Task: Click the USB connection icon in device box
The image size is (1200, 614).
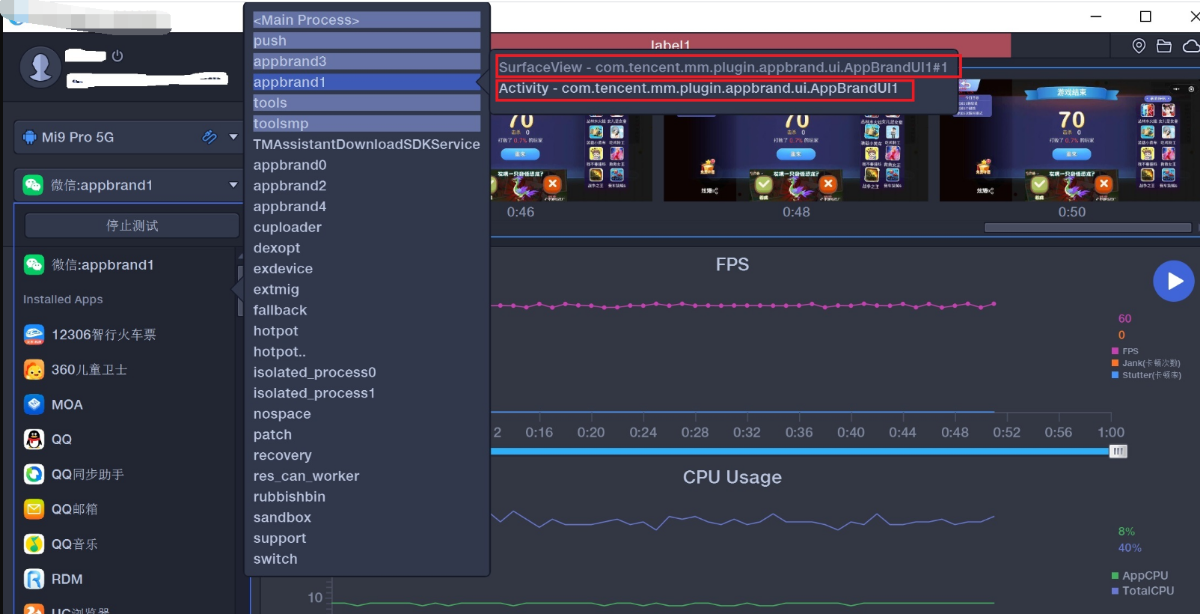Action: point(209,137)
